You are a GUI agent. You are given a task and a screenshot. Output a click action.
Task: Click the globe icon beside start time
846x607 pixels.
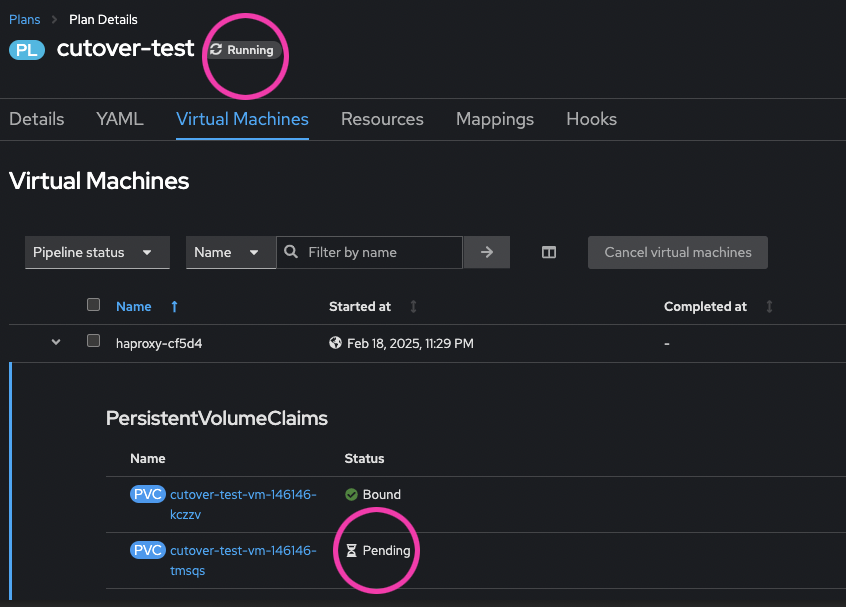(336, 343)
